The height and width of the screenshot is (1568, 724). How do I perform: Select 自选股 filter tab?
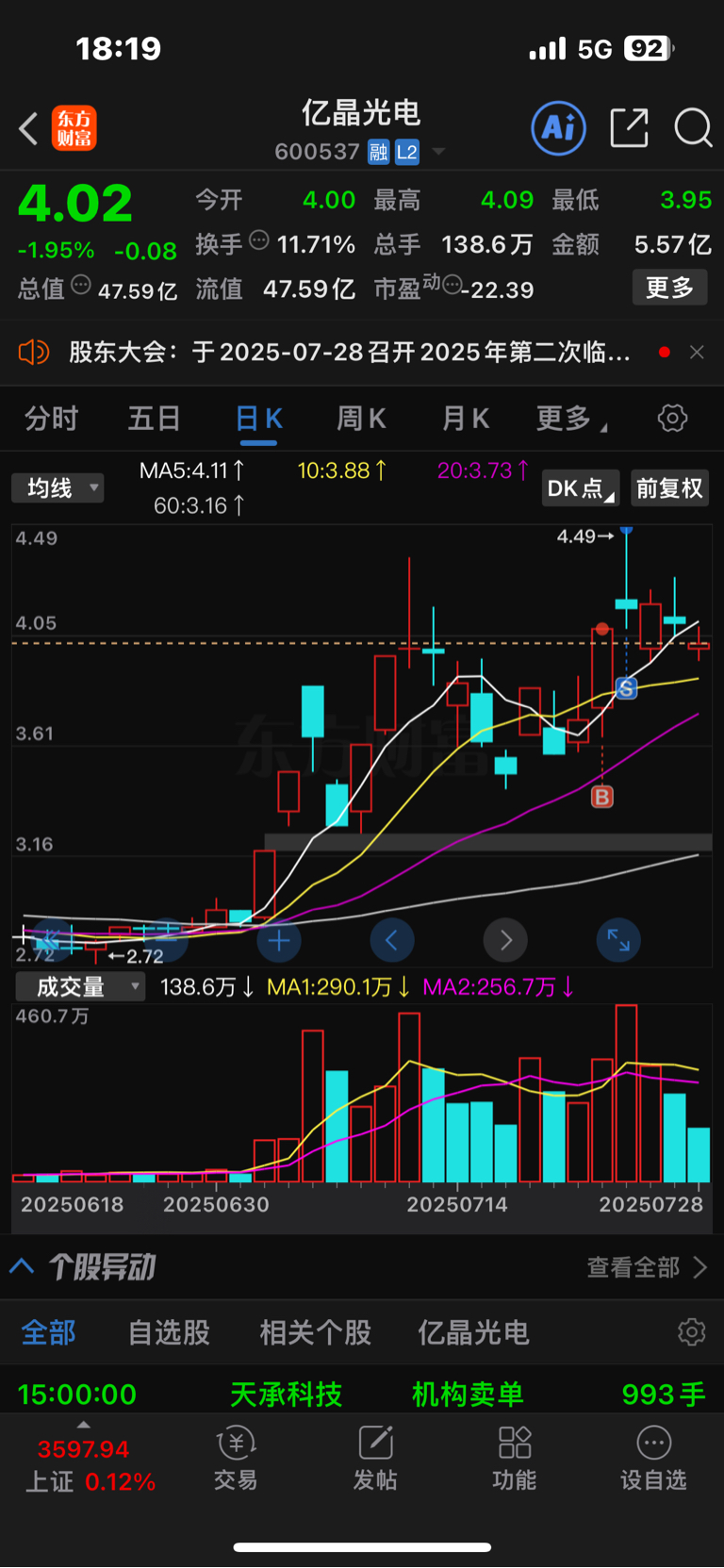coord(169,1332)
